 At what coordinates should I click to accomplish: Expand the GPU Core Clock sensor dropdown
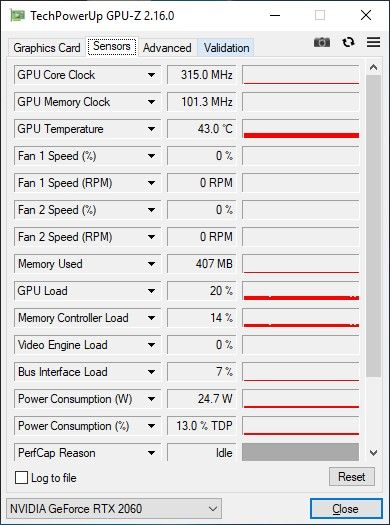click(152, 75)
